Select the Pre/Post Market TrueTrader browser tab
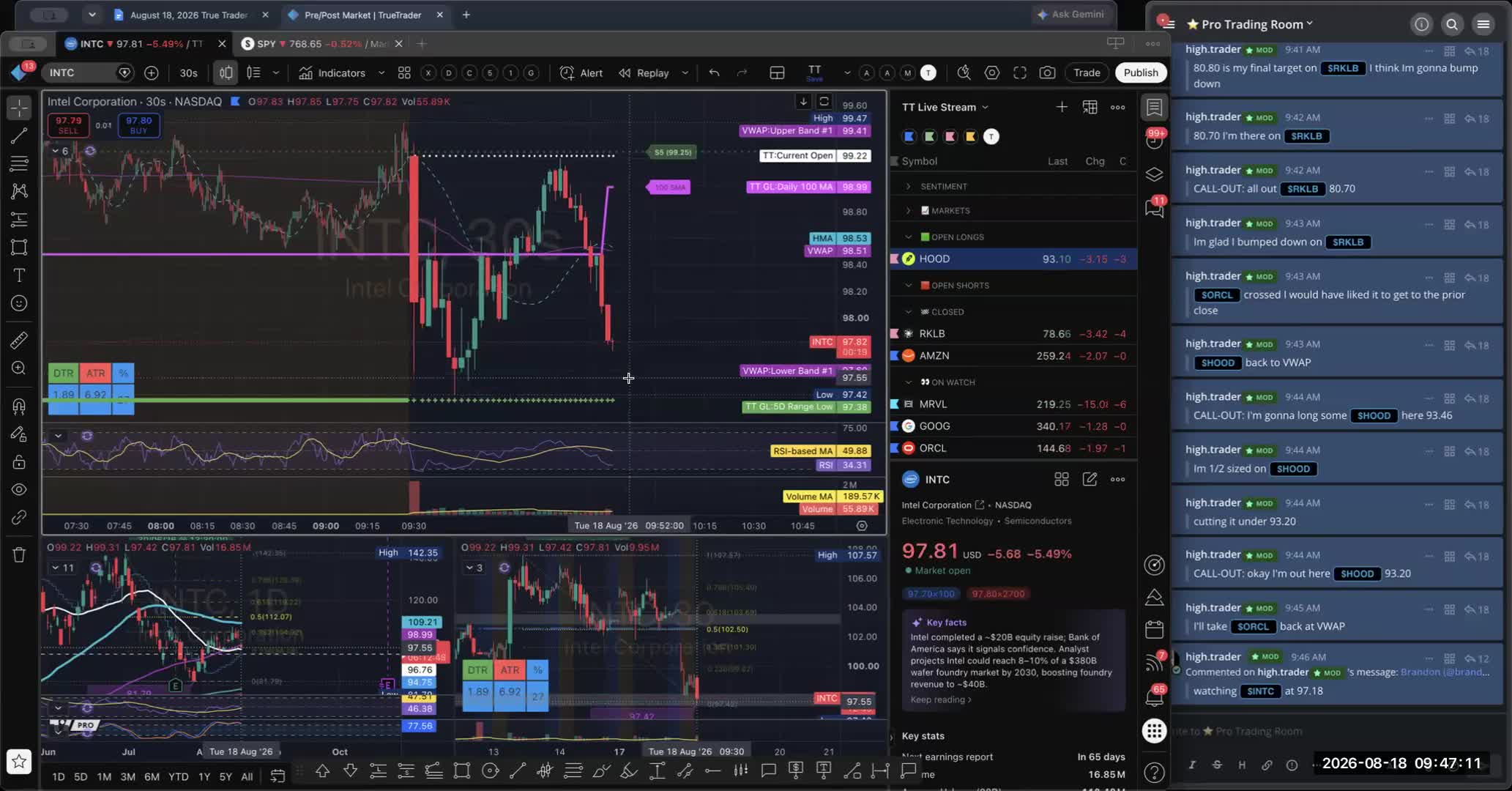Image resolution: width=1512 pixels, height=791 pixels. point(366,15)
